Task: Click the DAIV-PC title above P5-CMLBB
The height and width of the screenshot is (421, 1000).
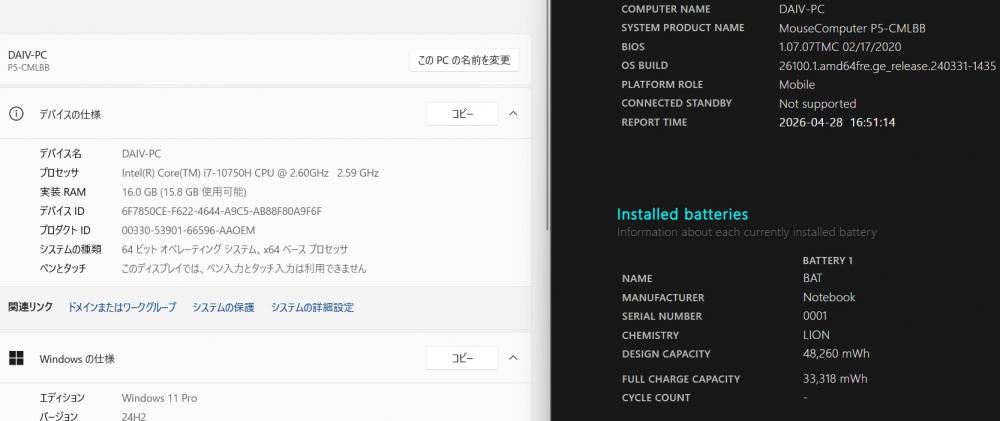Action: pyautogui.click(x=27, y=54)
